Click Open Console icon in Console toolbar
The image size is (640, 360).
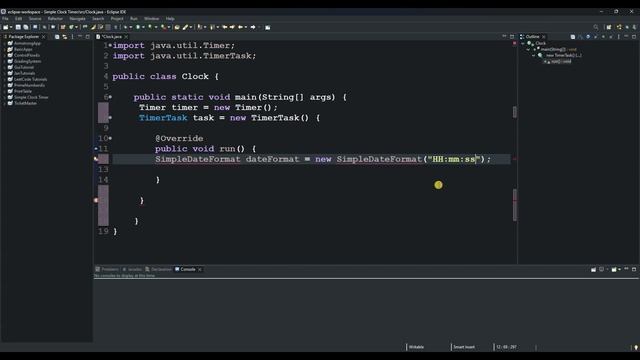pyautogui.click(x=614, y=269)
